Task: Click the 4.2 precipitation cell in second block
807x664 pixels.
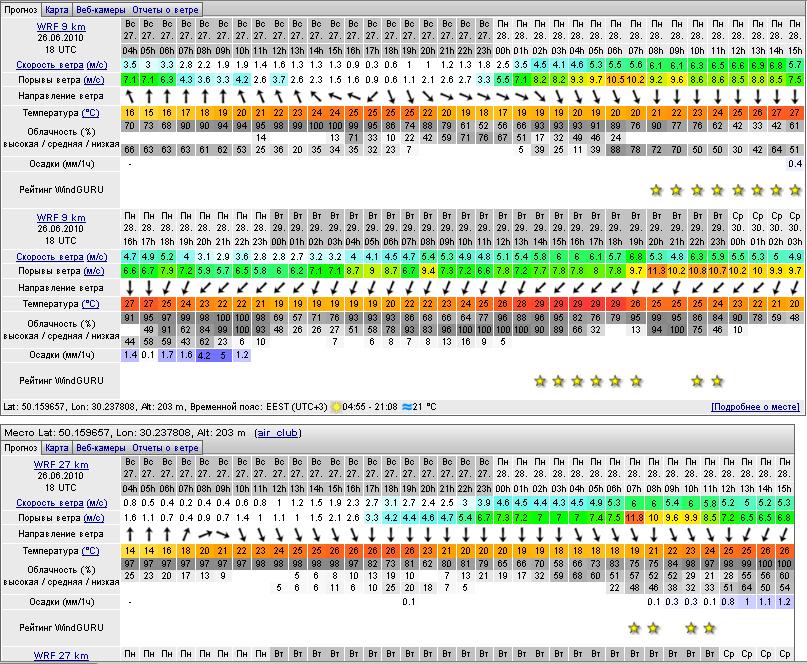Action: coord(205,355)
